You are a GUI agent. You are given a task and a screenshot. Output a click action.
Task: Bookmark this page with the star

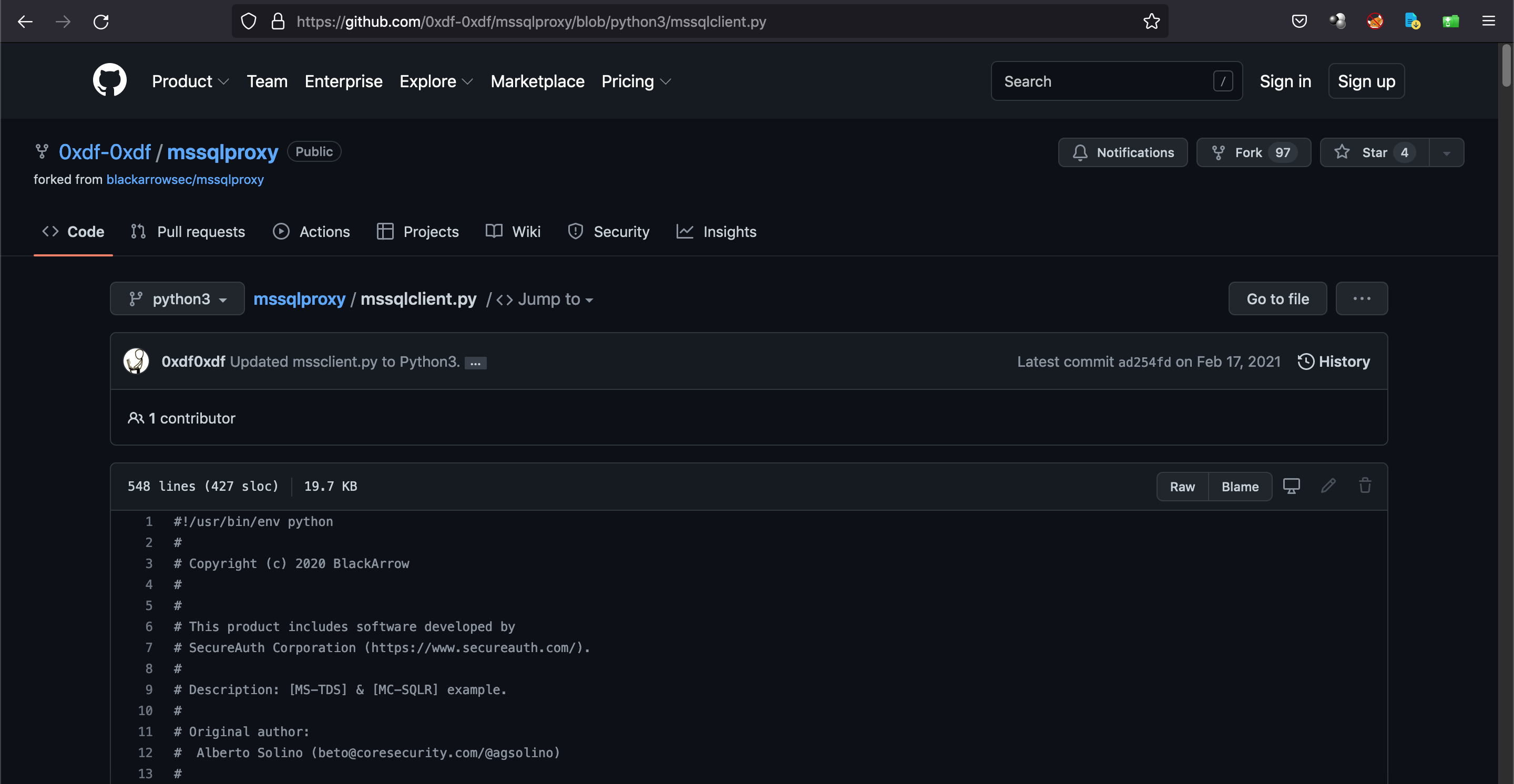click(1151, 22)
